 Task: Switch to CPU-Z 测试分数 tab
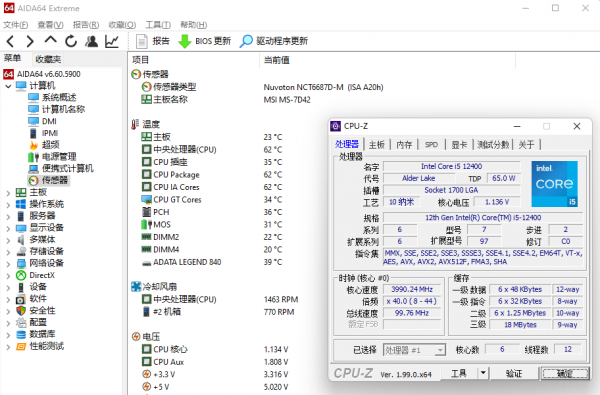[x=493, y=144]
